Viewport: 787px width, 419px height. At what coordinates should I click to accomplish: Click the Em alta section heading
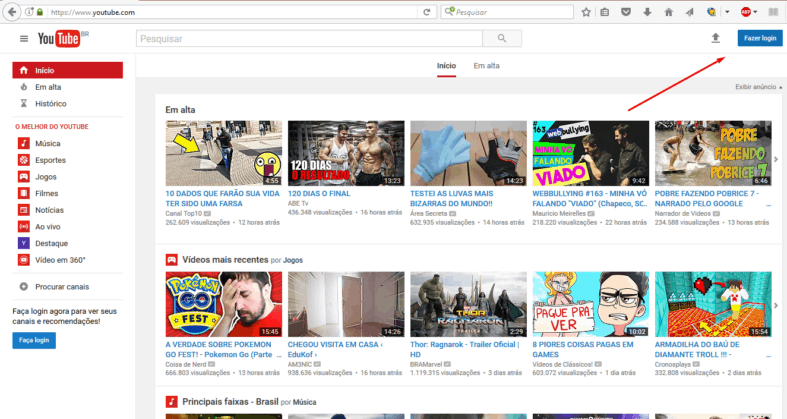pos(180,109)
